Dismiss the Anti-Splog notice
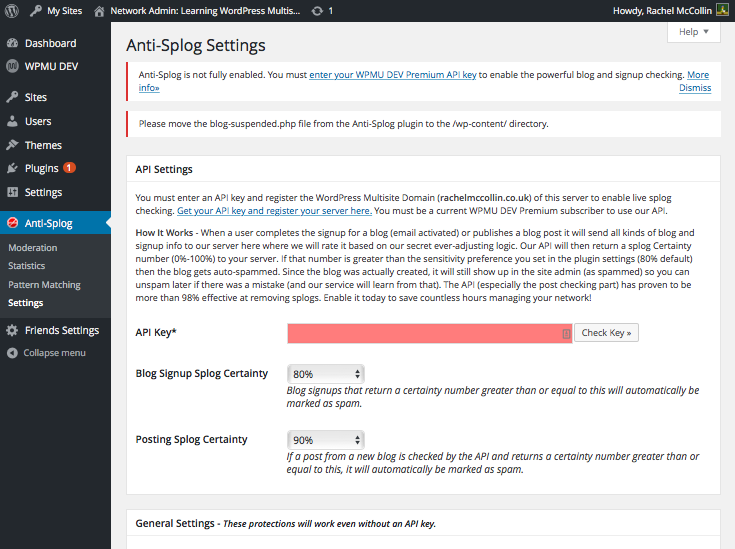Image resolution: width=735 pixels, height=549 pixels. [695, 88]
